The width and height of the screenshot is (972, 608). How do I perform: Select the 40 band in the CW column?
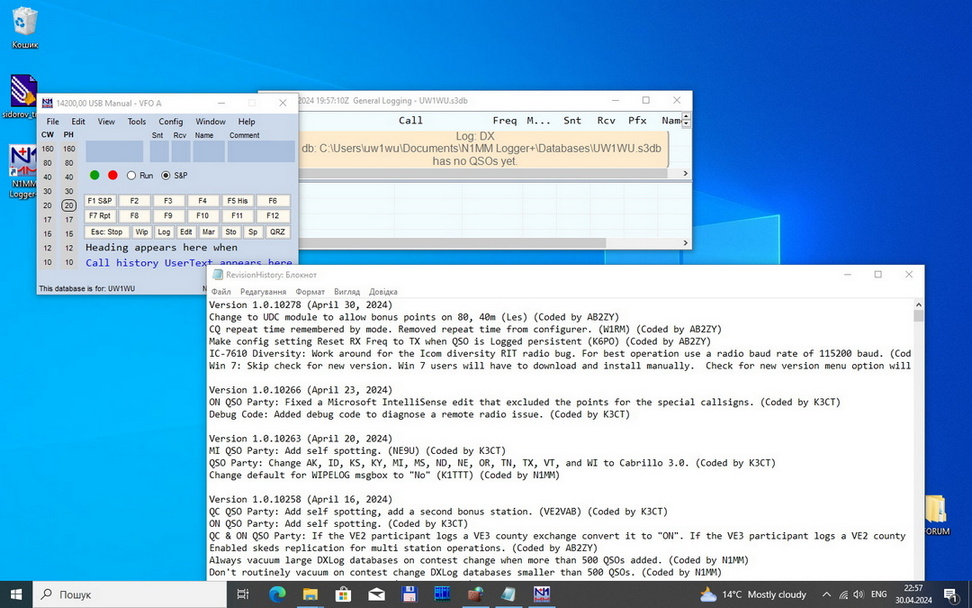coord(48,177)
